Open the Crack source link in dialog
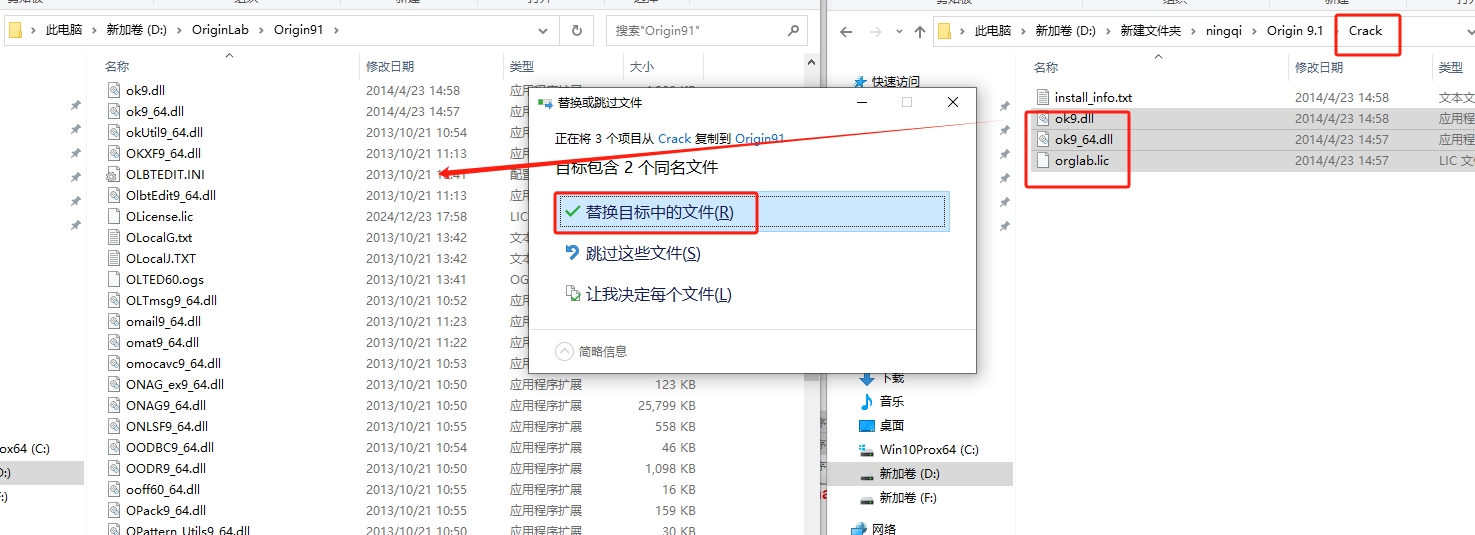 point(674,138)
